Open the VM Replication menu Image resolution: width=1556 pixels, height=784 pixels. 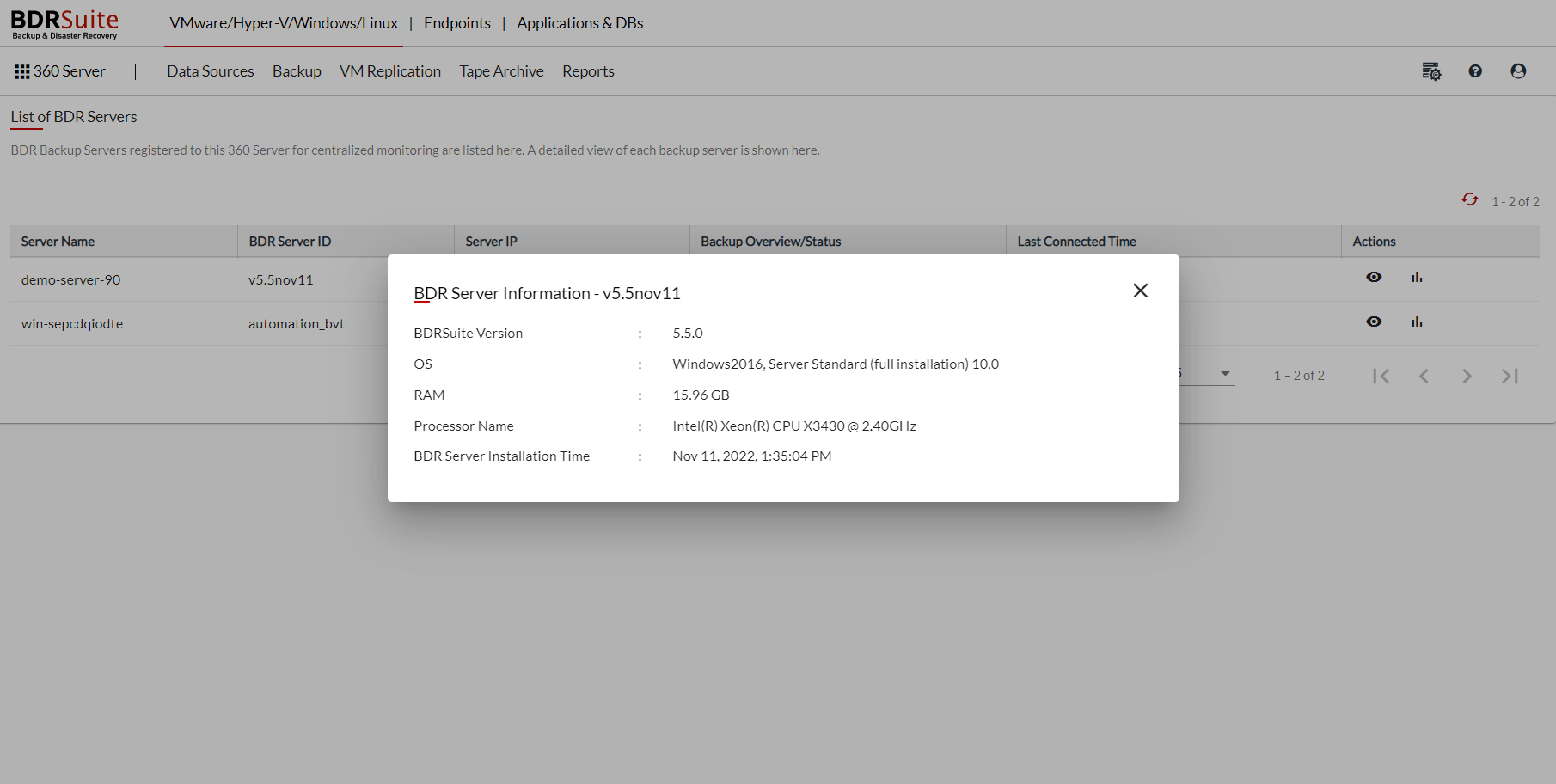pyautogui.click(x=390, y=71)
